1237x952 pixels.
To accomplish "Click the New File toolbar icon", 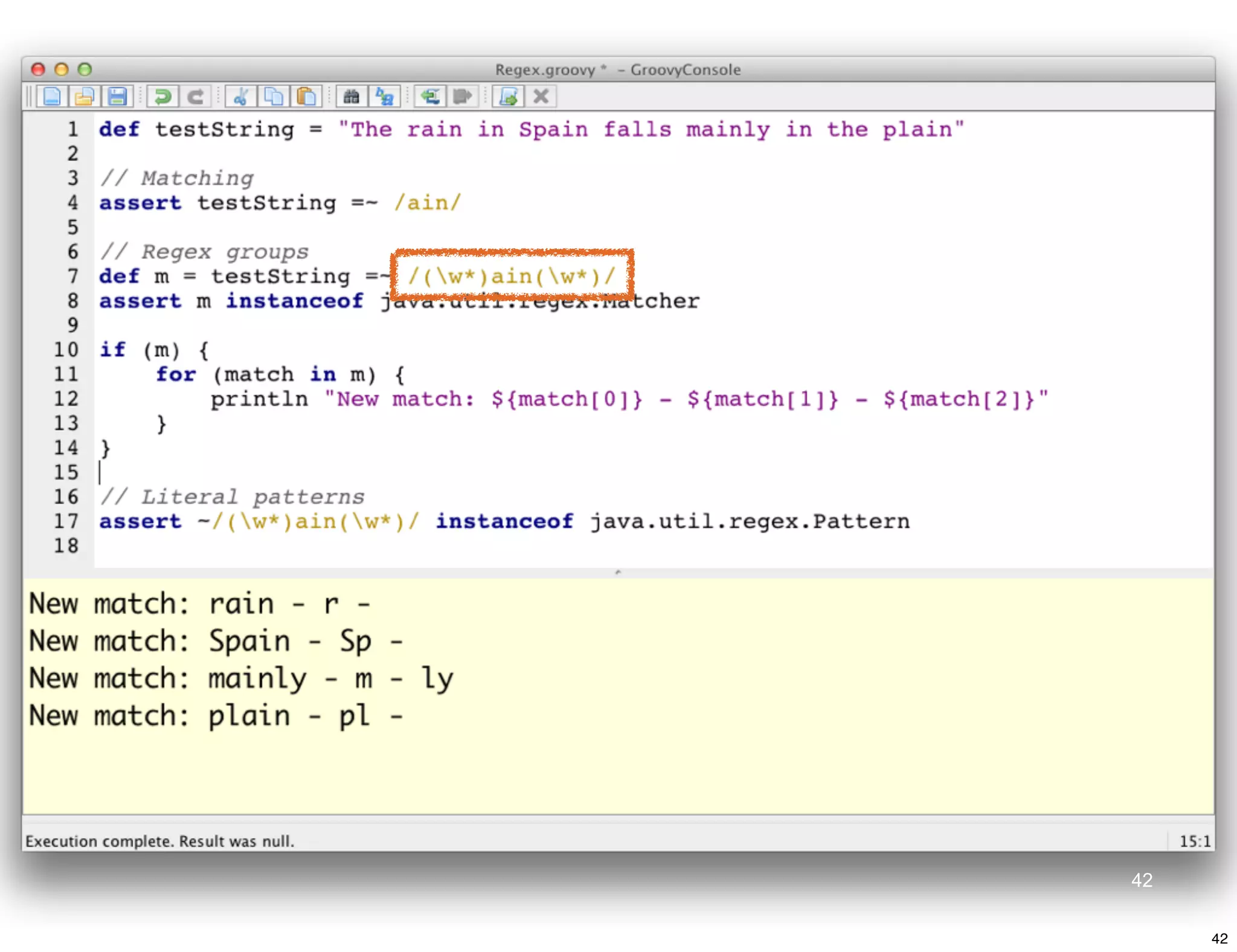I will coord(52,97).
